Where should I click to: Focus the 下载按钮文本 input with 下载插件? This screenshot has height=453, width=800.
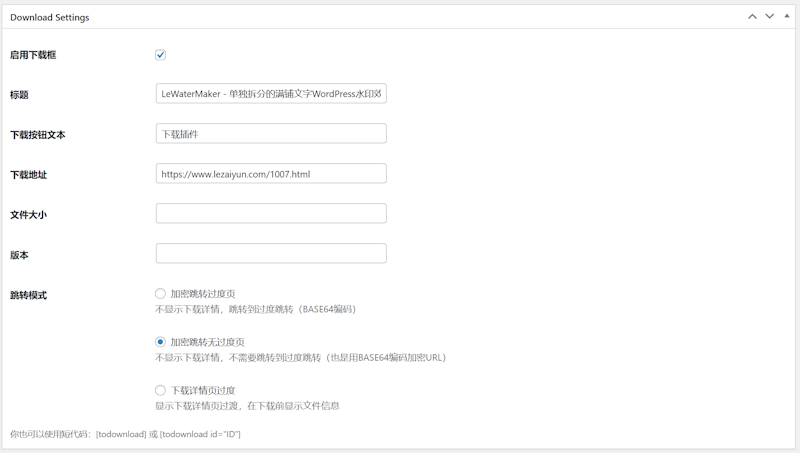(271, 134)
